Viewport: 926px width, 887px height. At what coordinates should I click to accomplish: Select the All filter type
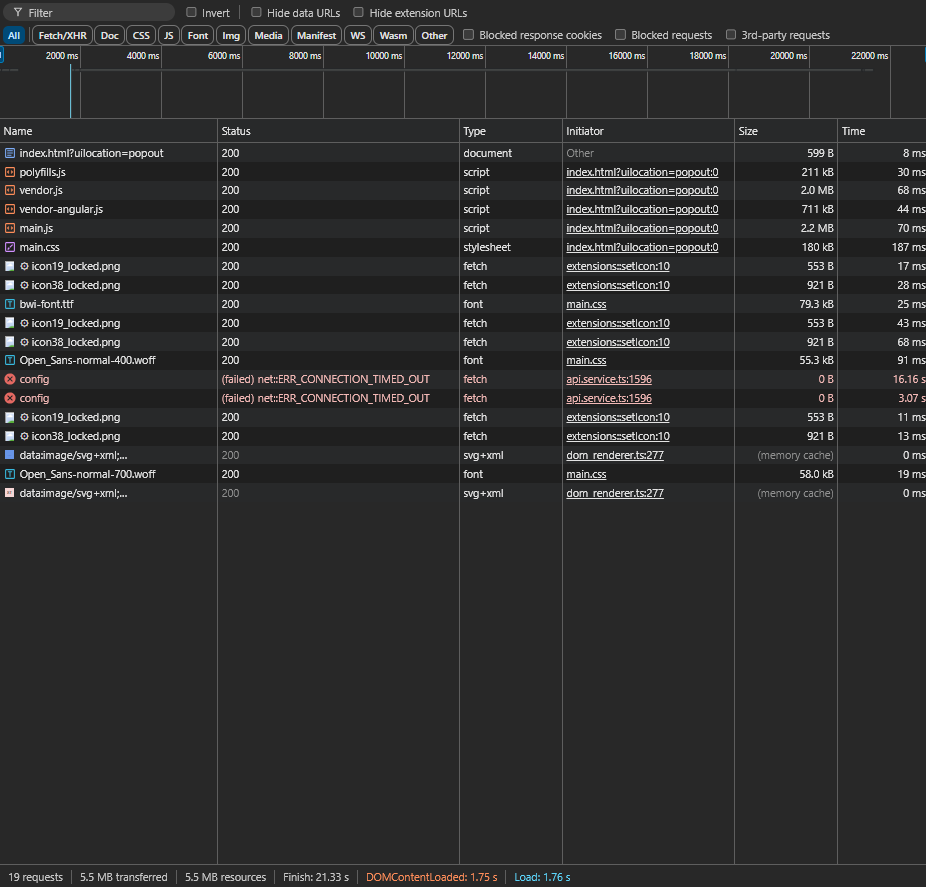(14, 35)
